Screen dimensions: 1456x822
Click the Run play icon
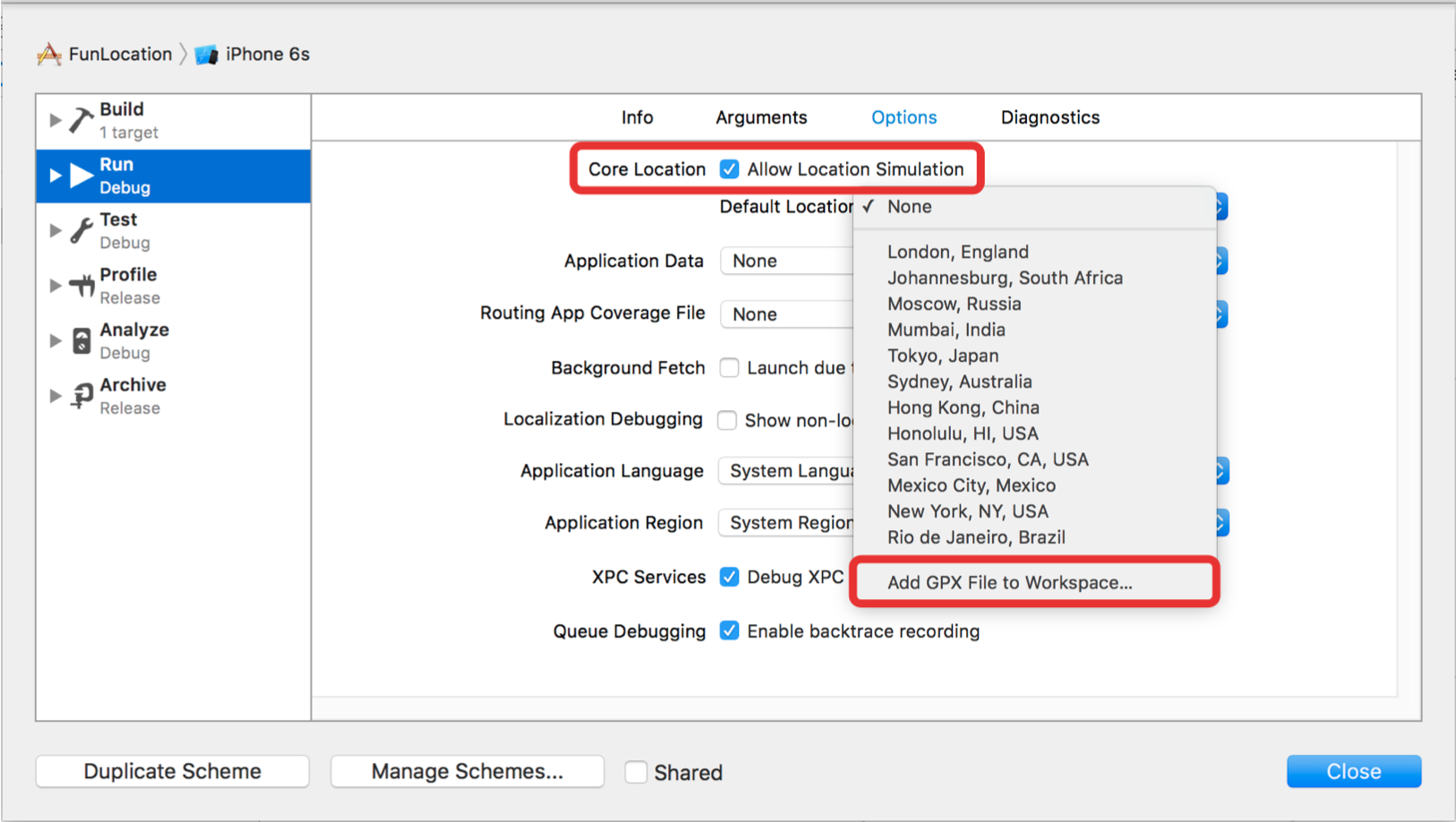[x=81, y=176]
